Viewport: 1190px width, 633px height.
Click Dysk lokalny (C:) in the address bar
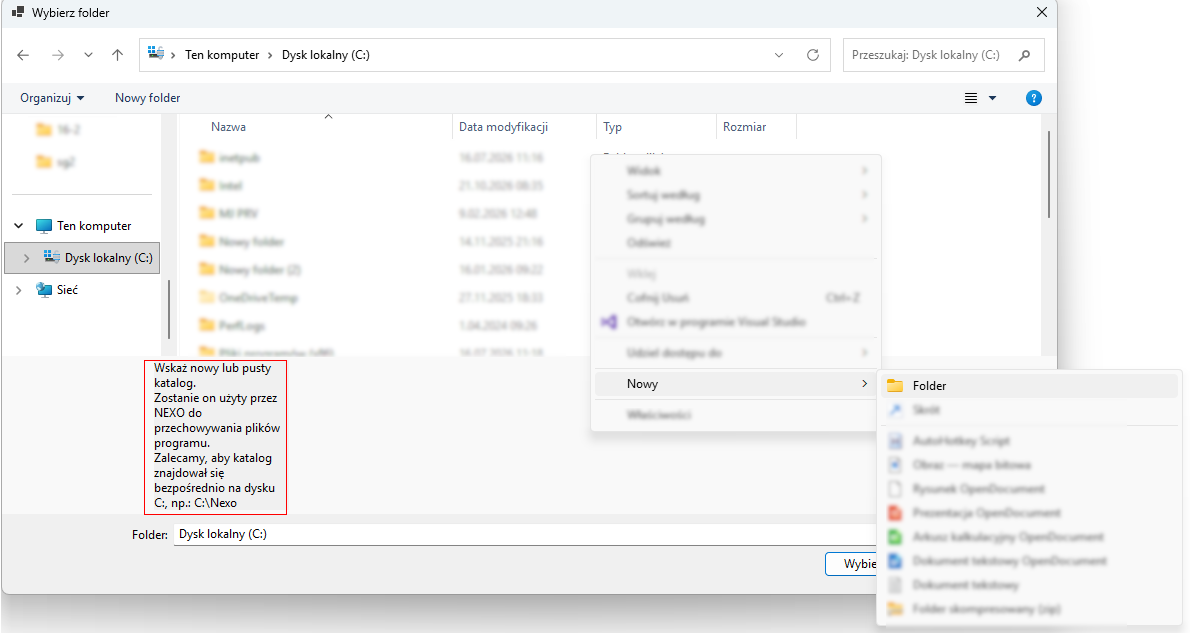[326, 55]
